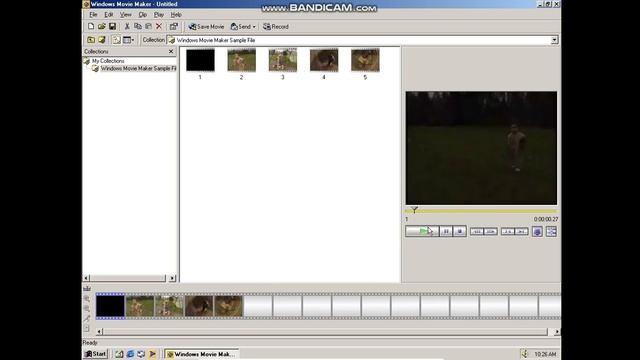
Task: Select the third storyboard clip
Action: click(x=169, y=306)
